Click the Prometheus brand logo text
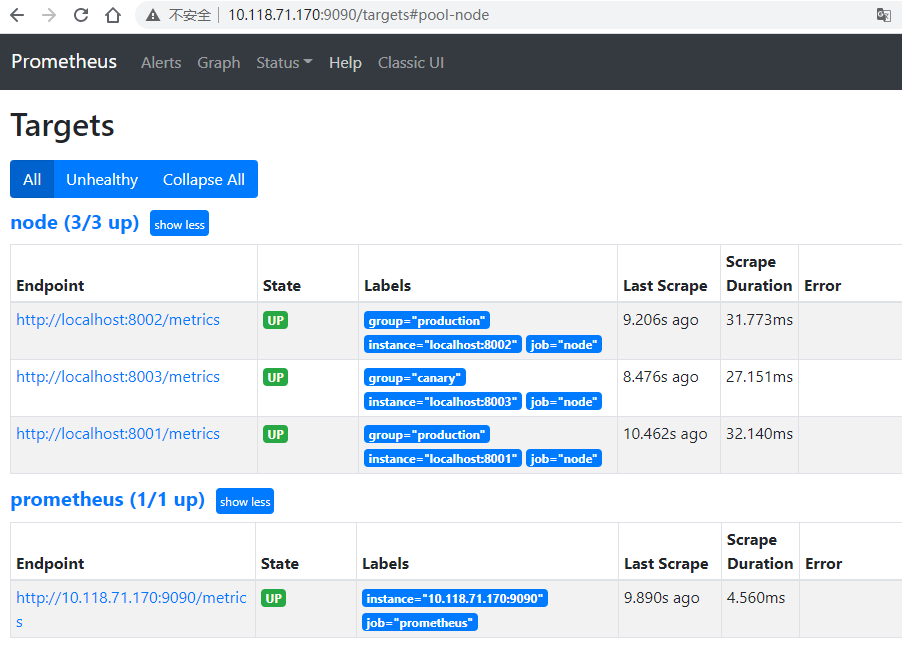This screenshot has height=650, width=902. (64, 61)
